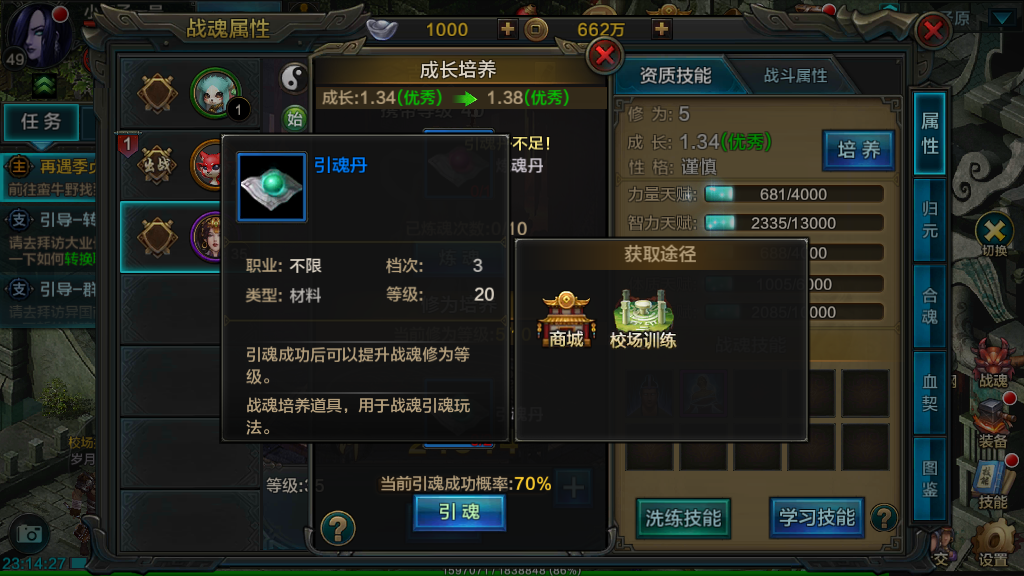This screenshot has width=1024, height=576.
Task: Click the help icon beside 学习技能
Action: point(884,519)
